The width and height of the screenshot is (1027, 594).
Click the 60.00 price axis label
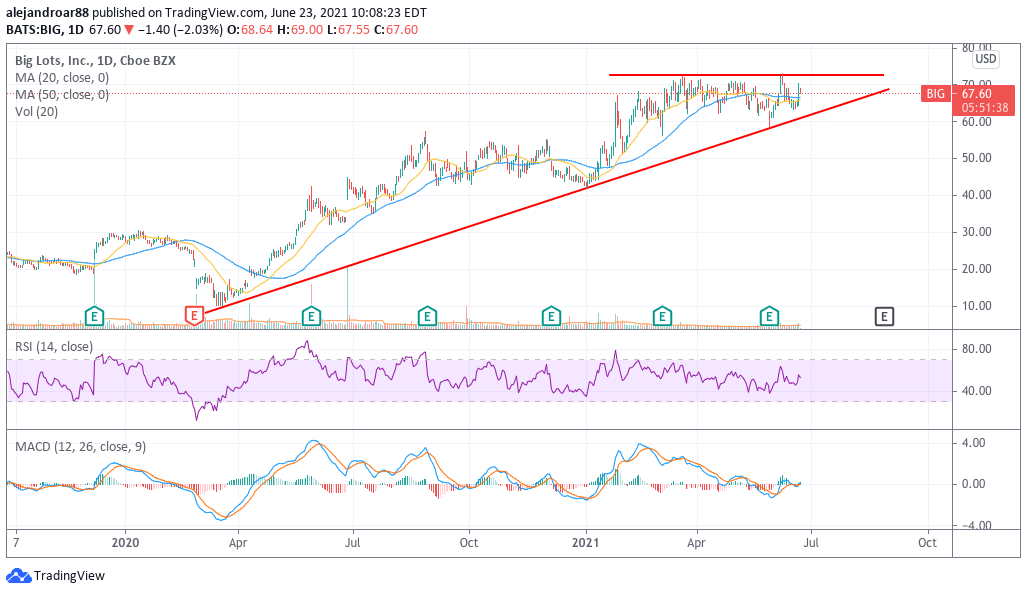tap(977, 121)
